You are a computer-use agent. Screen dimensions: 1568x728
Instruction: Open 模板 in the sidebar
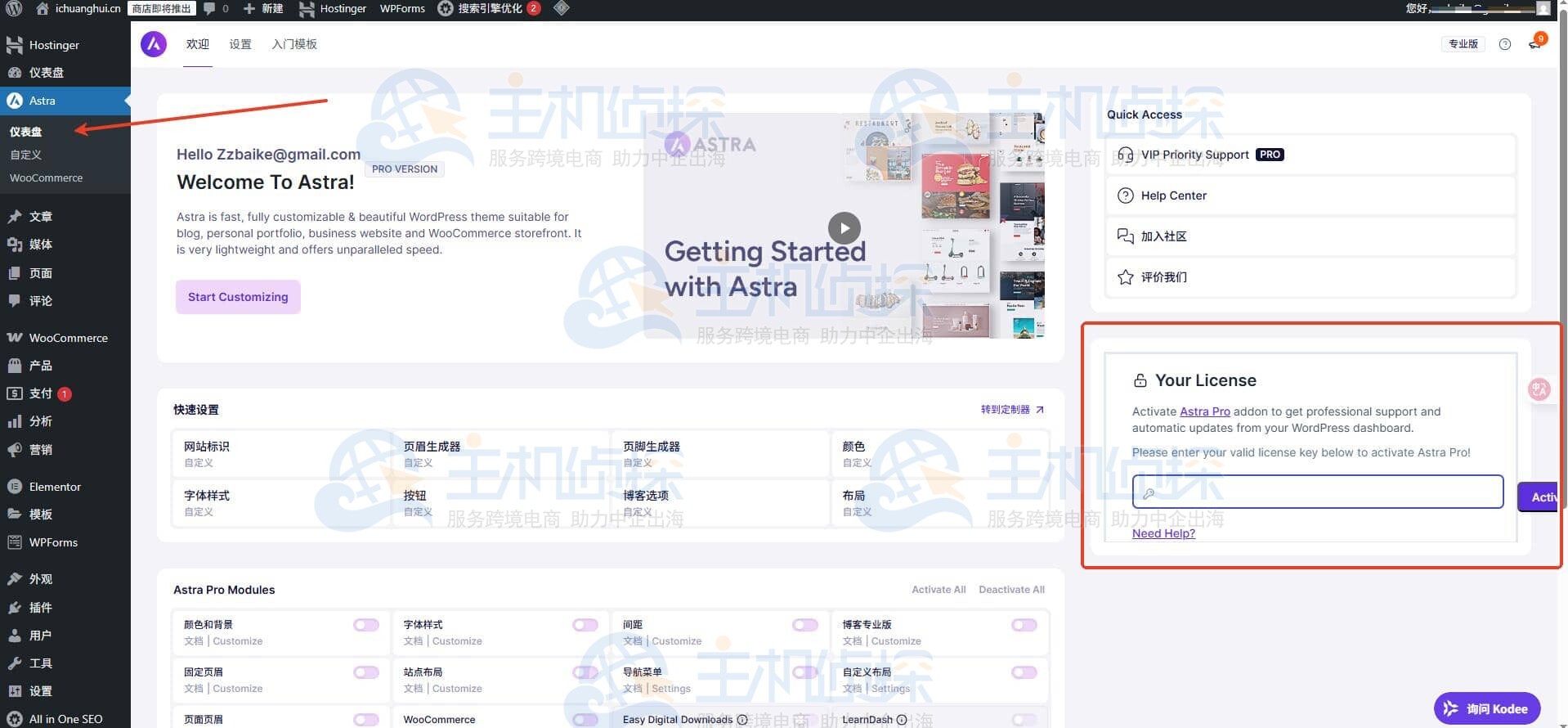point(65,515)
